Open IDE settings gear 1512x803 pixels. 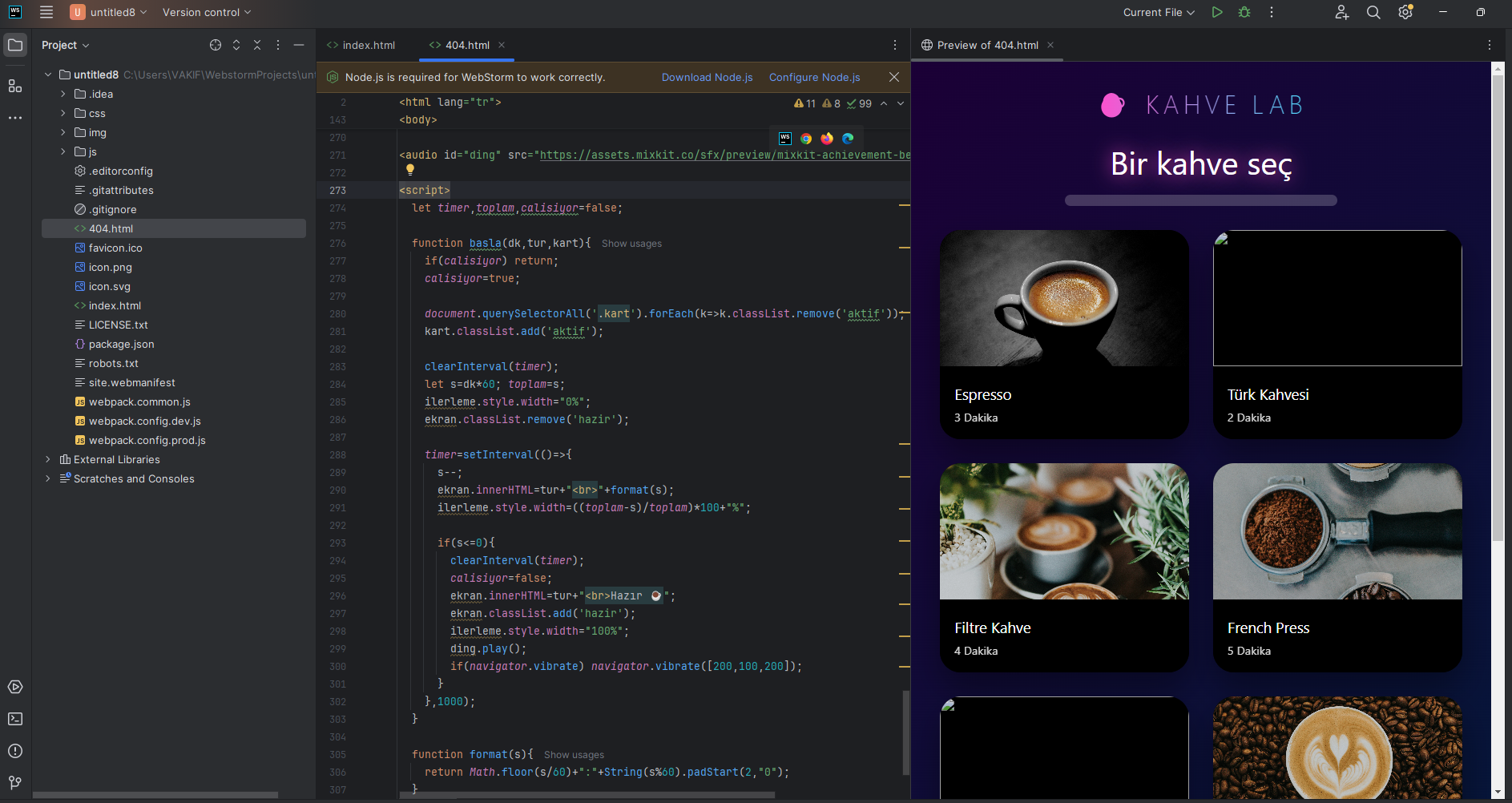click(1405, 12)
